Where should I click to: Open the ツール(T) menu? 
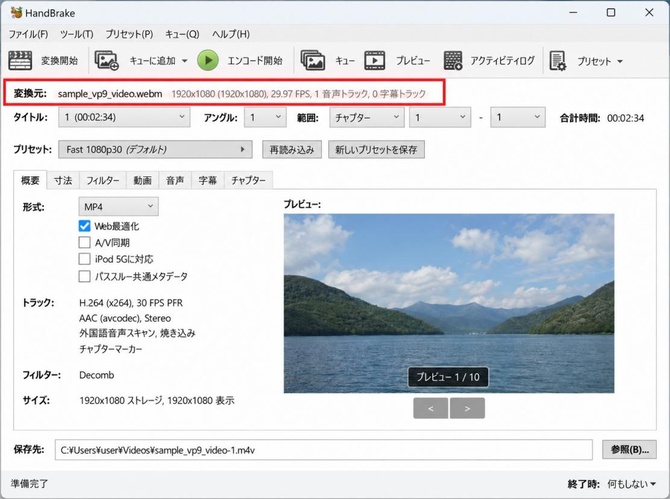76,34
